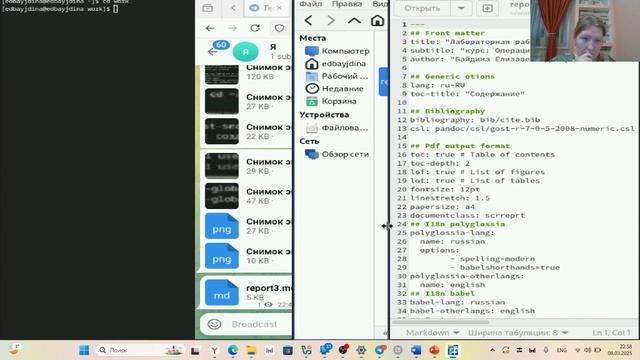This screenshot has height=360, width=640.
Task: Click line 'bibliography: bib/cite.bib' in editor
Action: tap(475, 120)
